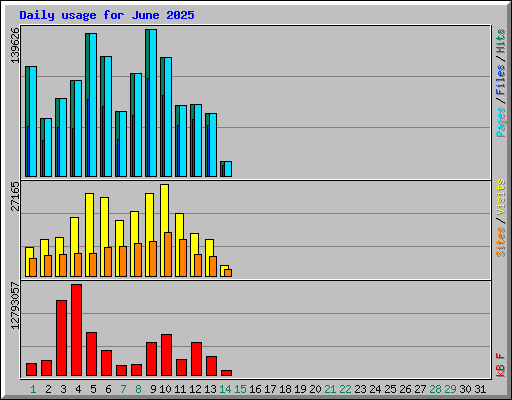The image size is (512, 400).
Task: Click day 14 on the x-axis
Action: (225, 389)
